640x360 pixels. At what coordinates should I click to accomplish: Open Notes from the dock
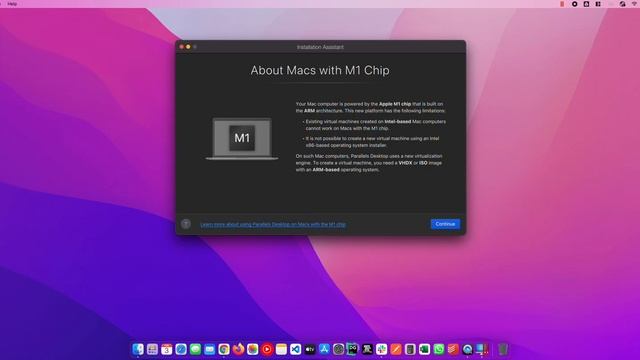click(281, 349)
